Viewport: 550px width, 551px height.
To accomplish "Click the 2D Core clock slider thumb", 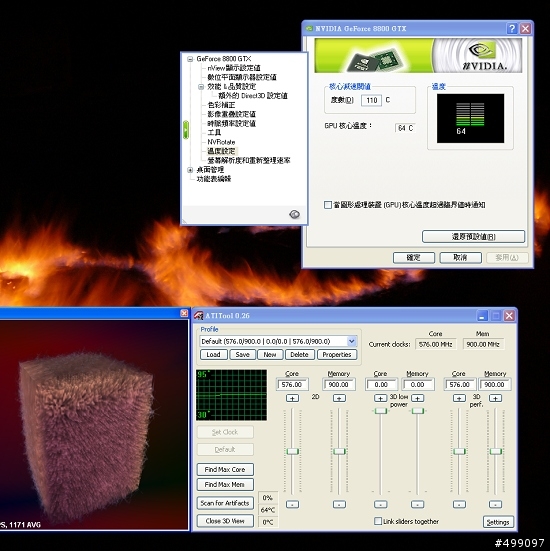I will tap(292, 451).
